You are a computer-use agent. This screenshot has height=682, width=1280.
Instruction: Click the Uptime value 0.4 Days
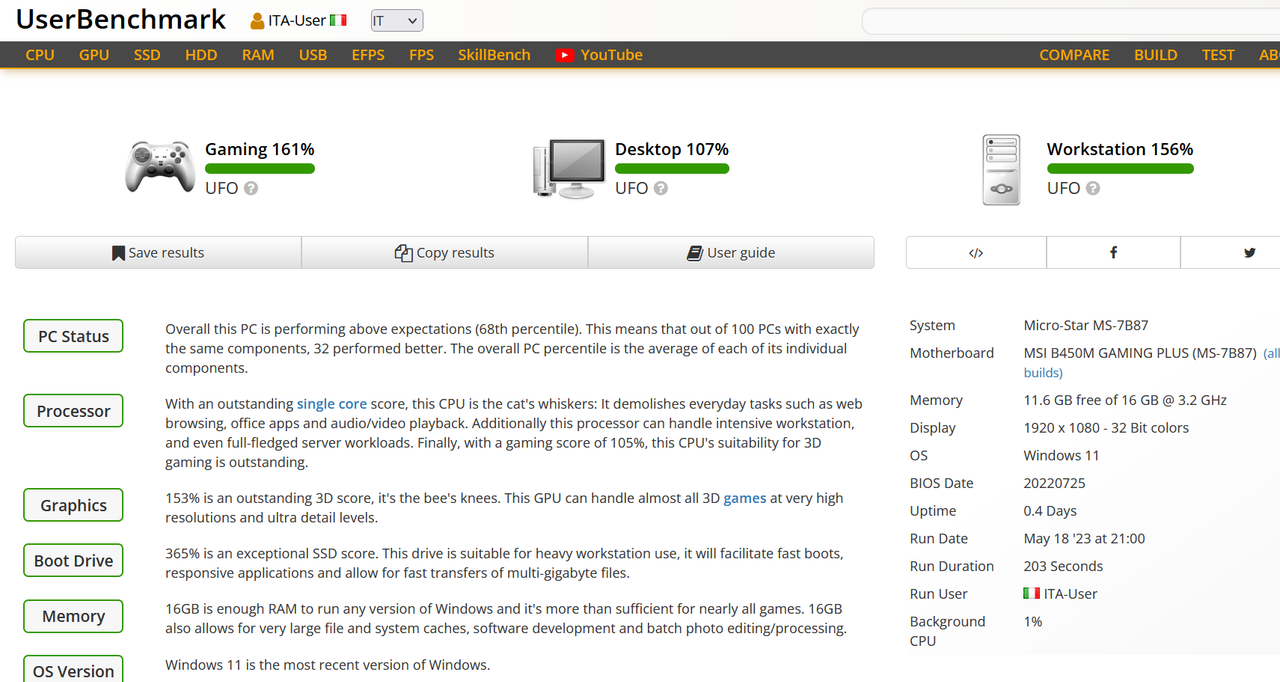[1050, 511]
